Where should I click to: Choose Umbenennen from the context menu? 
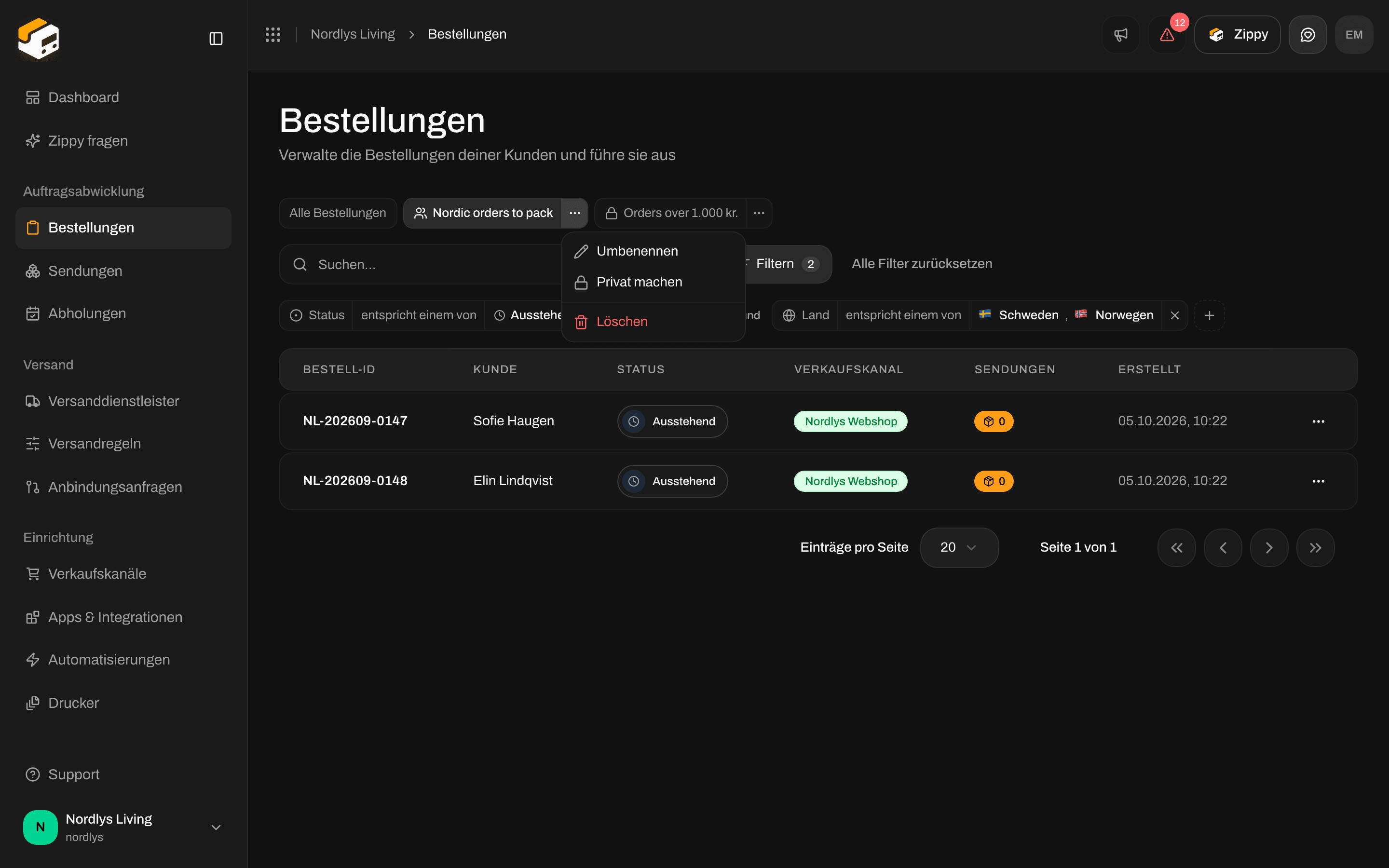pos(653,251)
